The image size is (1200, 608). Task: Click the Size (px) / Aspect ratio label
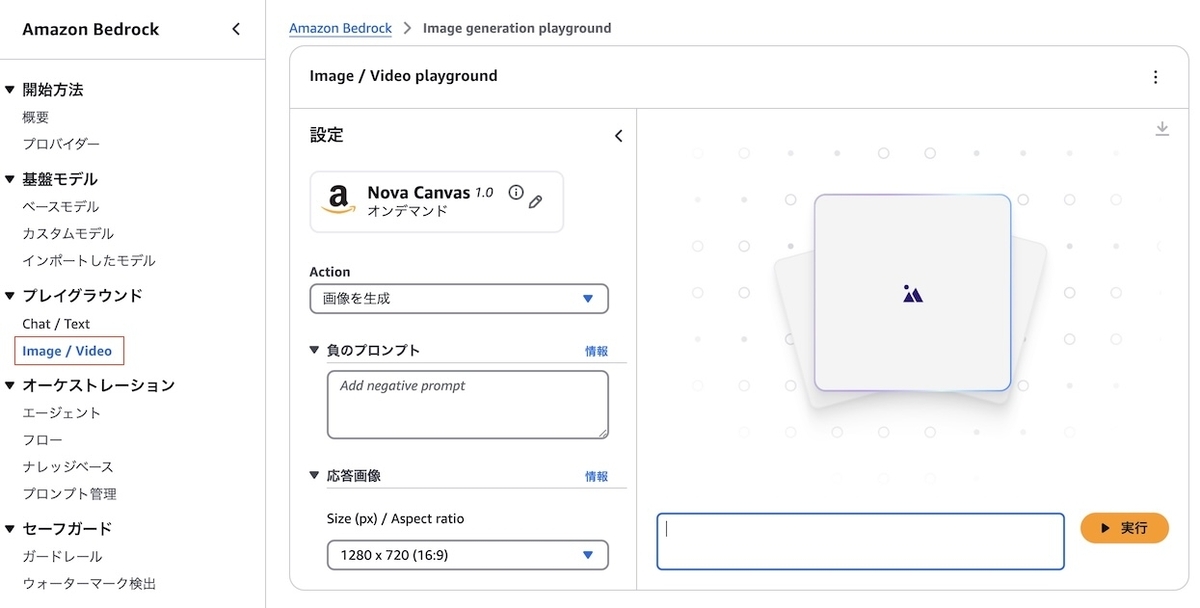point(396,519)
